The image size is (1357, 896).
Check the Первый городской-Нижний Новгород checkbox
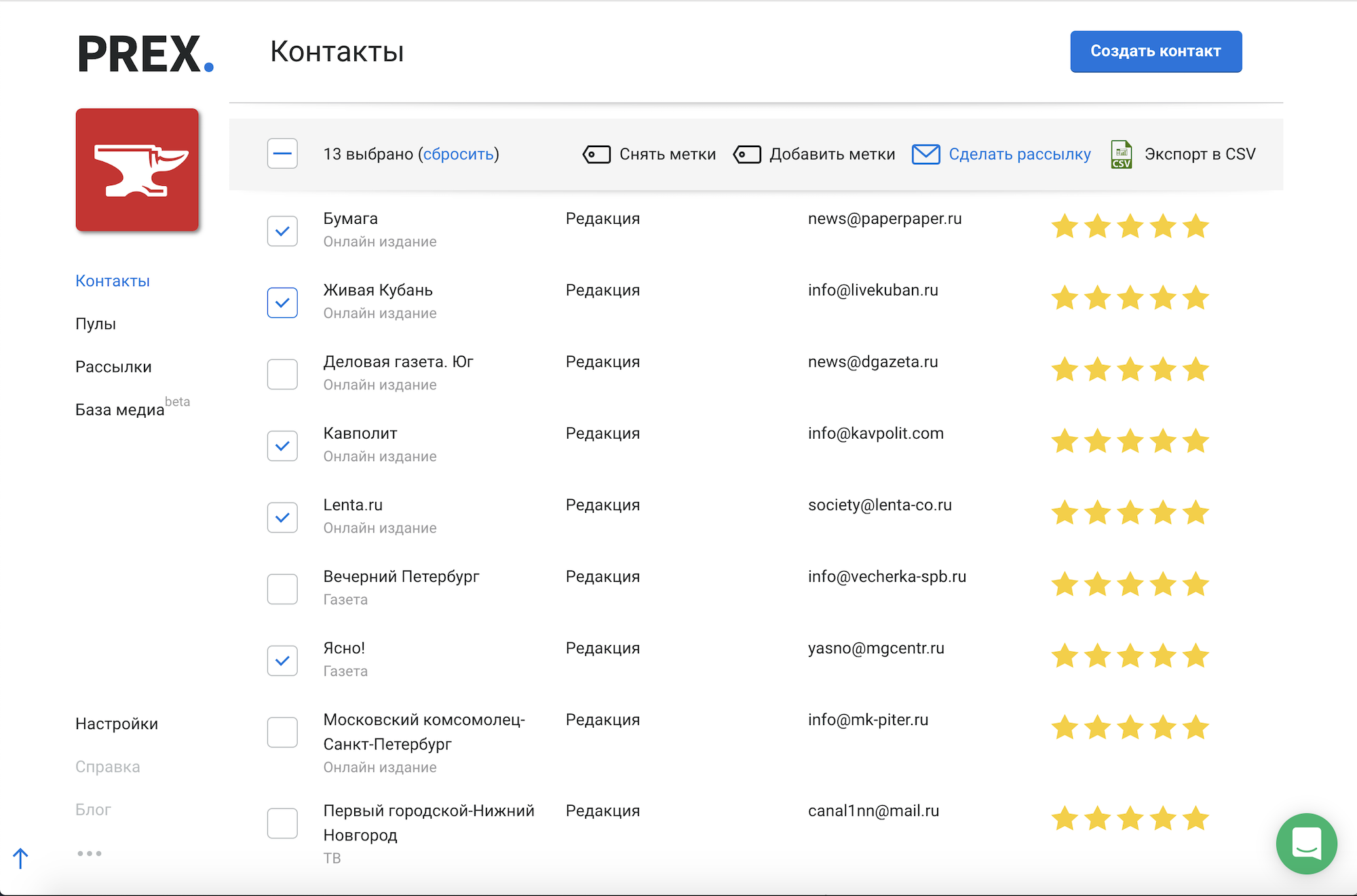click(282, 823)
